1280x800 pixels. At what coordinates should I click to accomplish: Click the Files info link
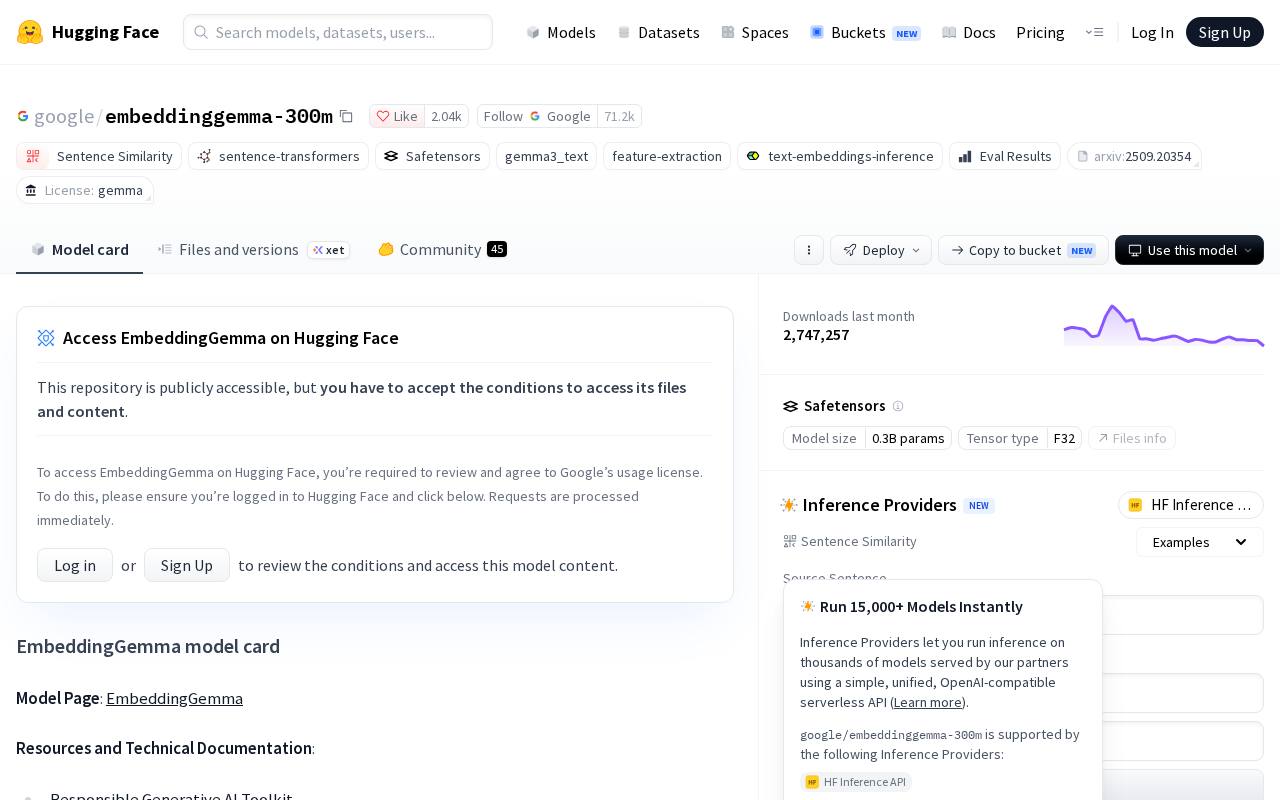pos(1132,438)
